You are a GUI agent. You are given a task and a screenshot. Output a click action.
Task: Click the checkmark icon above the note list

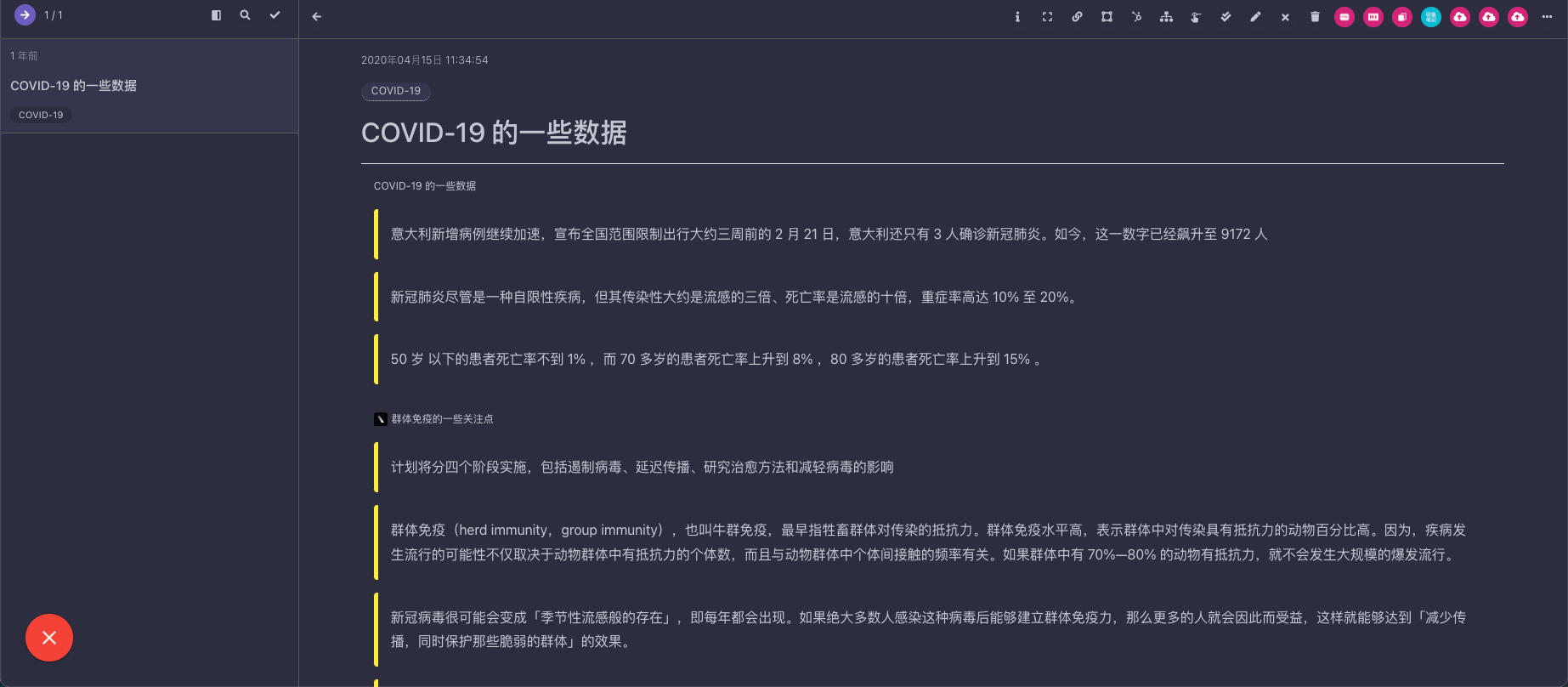(275, 15)
